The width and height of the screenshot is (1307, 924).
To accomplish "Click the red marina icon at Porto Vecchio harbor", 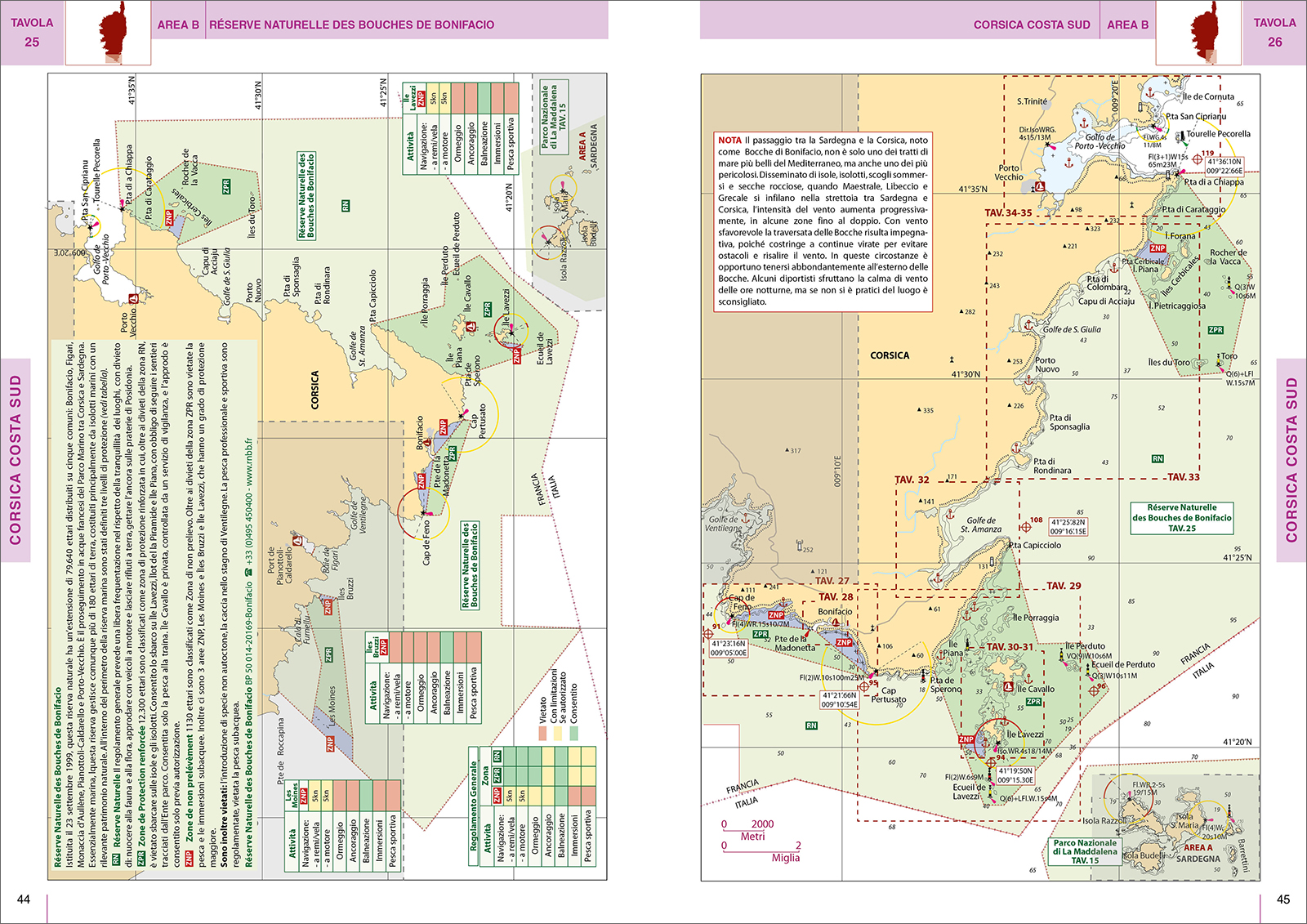I will [x=1040, y=187].
